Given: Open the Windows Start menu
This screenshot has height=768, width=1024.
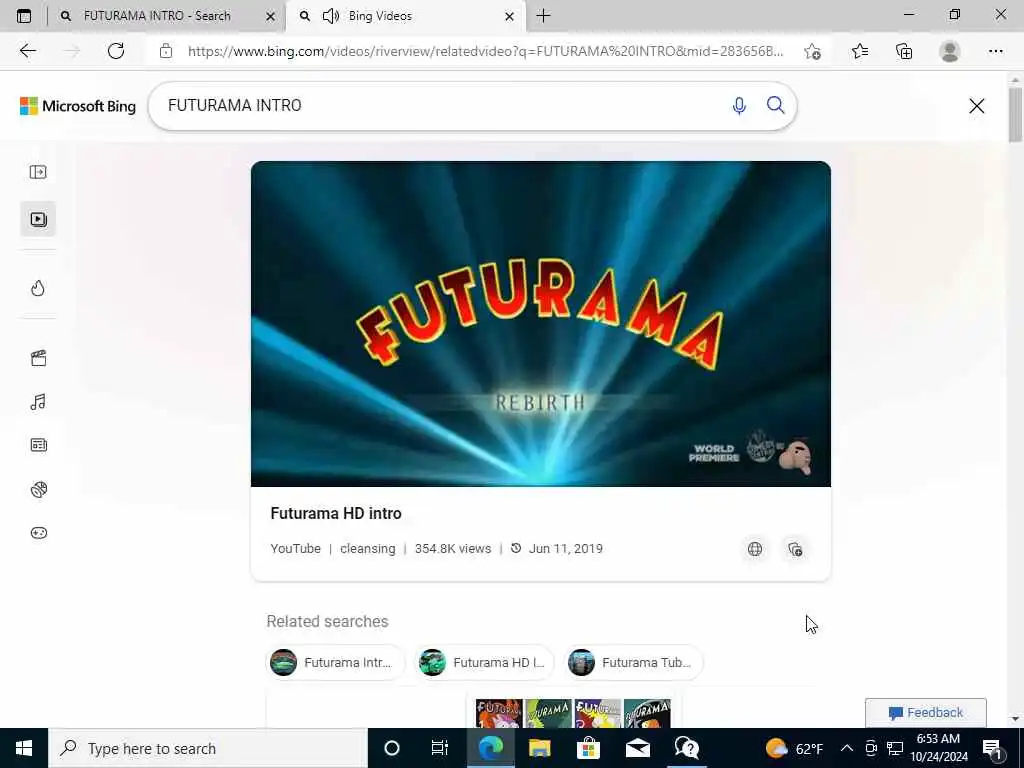Looking at the screenshot, I should pos(24,748).
